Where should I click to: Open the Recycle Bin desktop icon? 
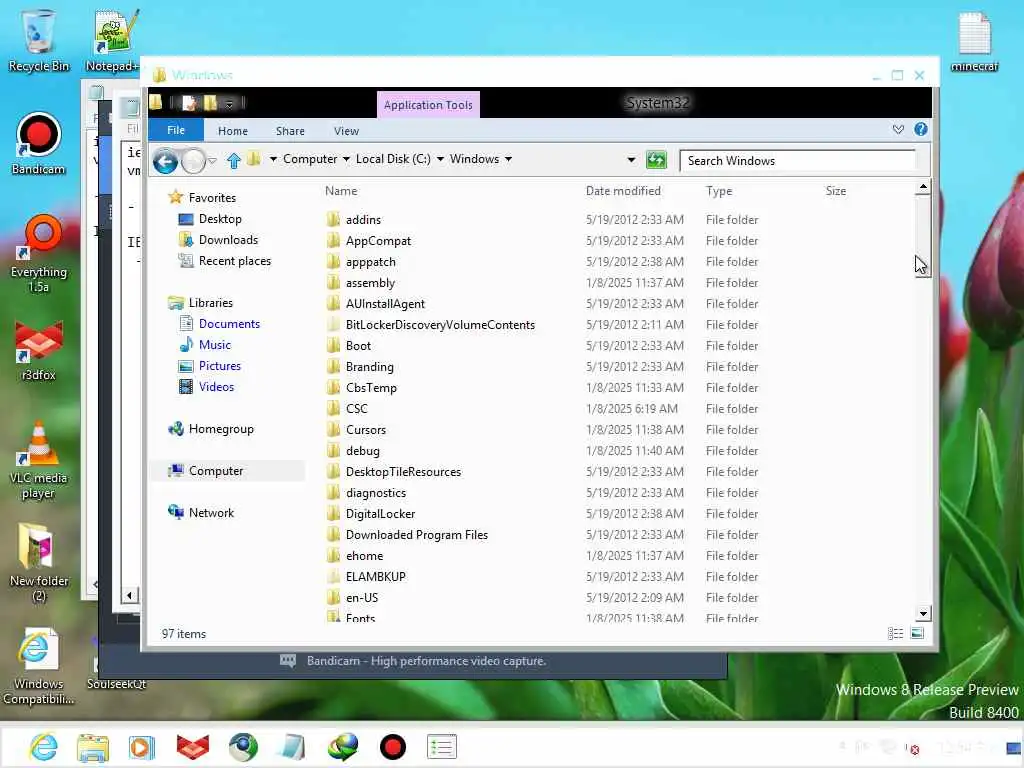tap(39, 40)
